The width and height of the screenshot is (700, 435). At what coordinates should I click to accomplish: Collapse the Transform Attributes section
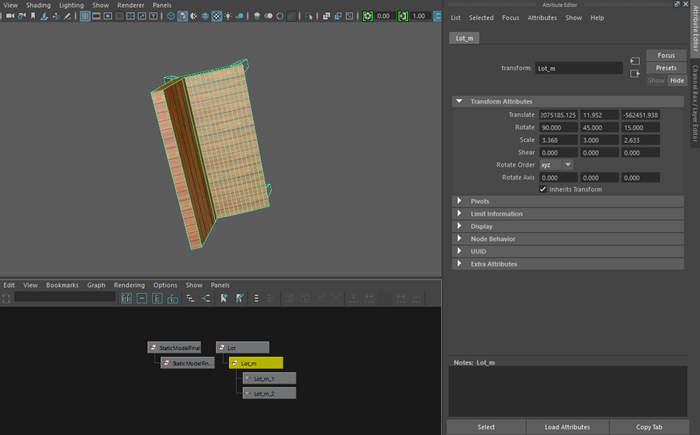click(459, 101)
